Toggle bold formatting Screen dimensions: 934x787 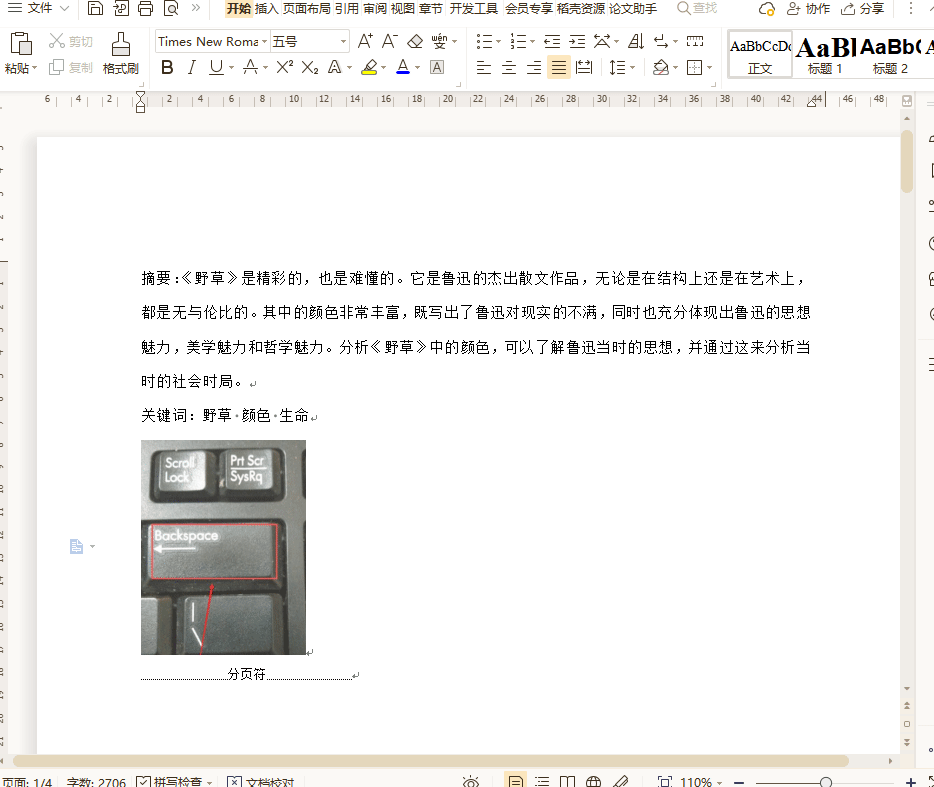pyautogui.click(x=167, y=67)
